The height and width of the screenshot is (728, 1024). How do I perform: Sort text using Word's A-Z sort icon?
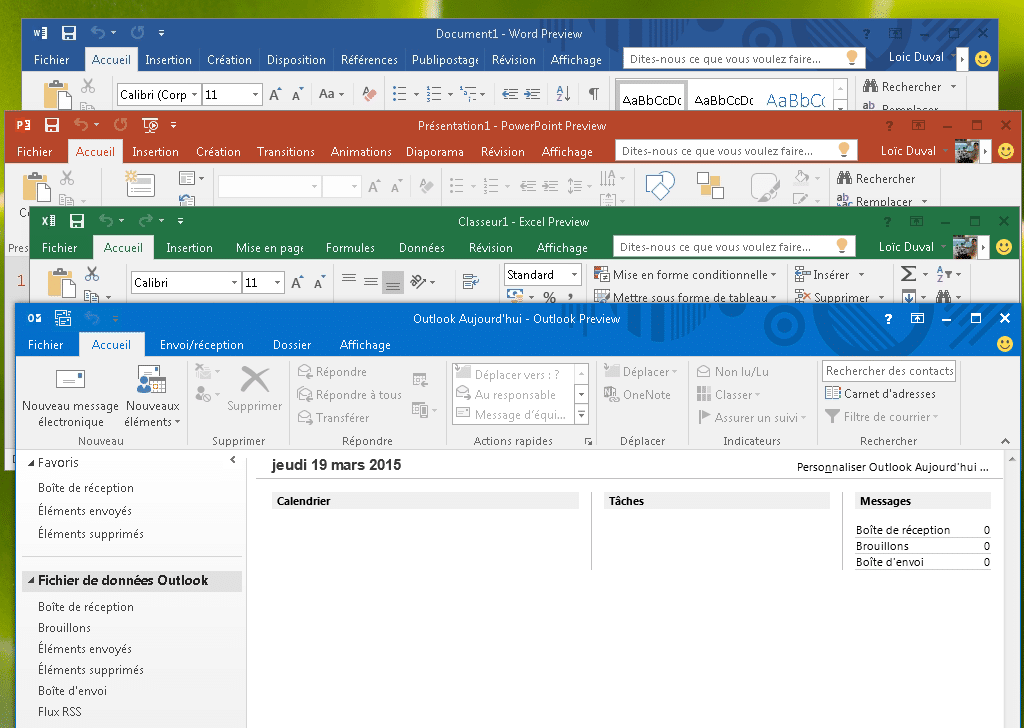(564, 94)
